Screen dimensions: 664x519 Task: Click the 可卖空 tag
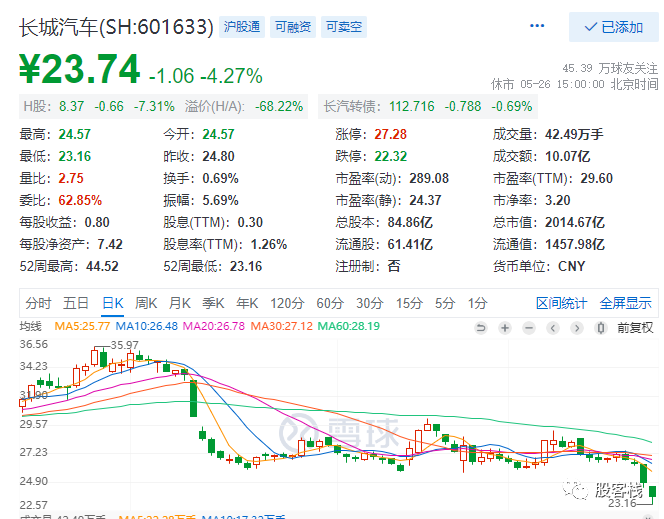(x=344, y=27)
